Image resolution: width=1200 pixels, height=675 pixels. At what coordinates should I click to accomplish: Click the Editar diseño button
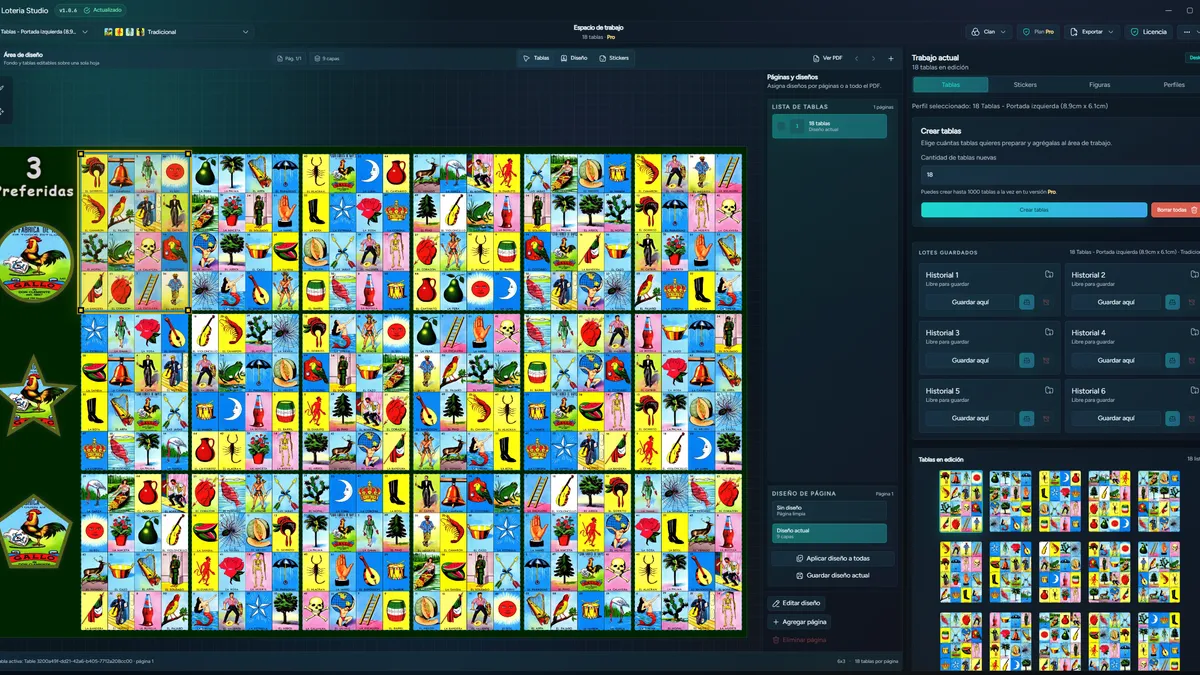[797, 603]
